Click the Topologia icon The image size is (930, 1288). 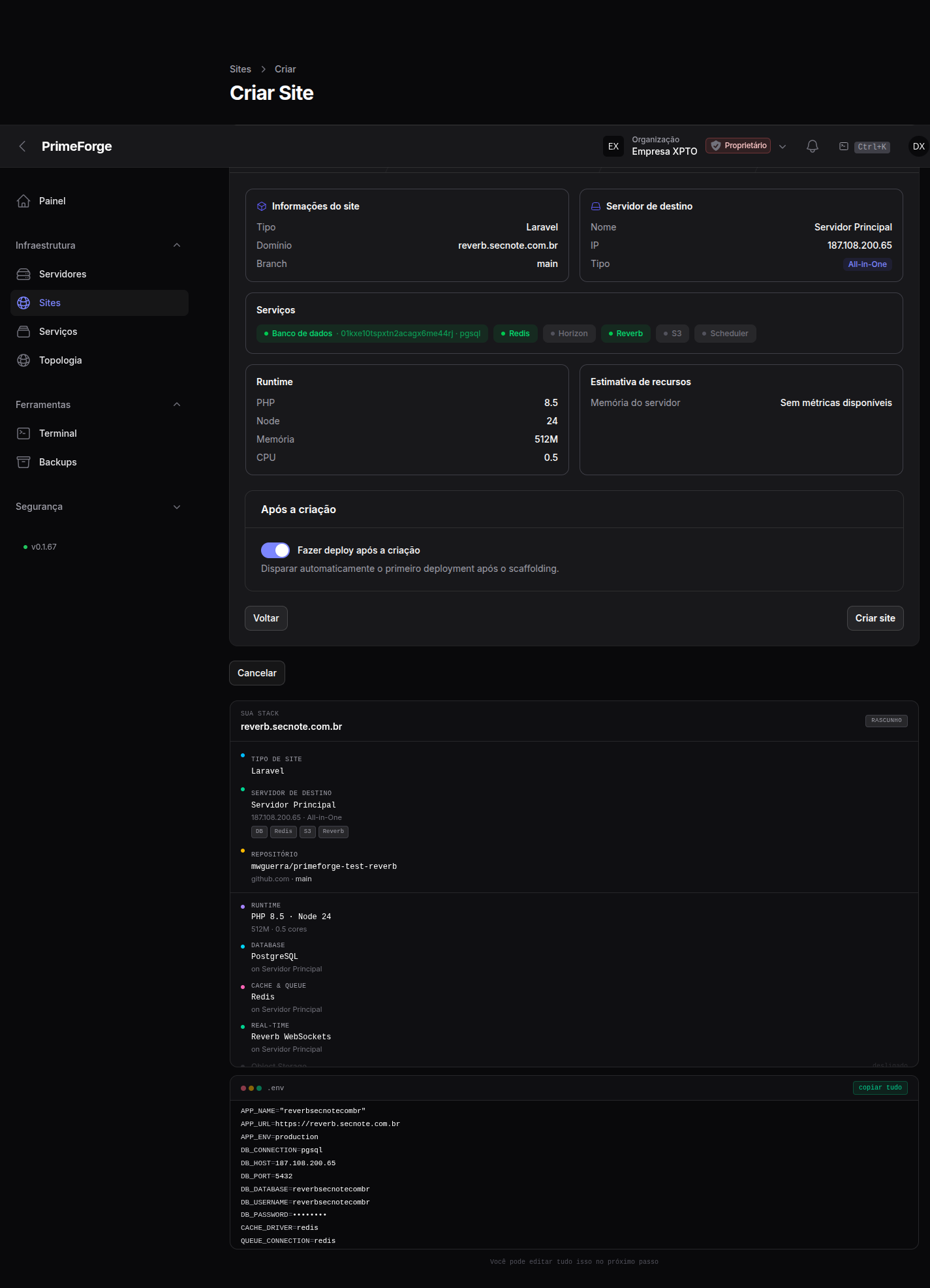click(23, 360)
